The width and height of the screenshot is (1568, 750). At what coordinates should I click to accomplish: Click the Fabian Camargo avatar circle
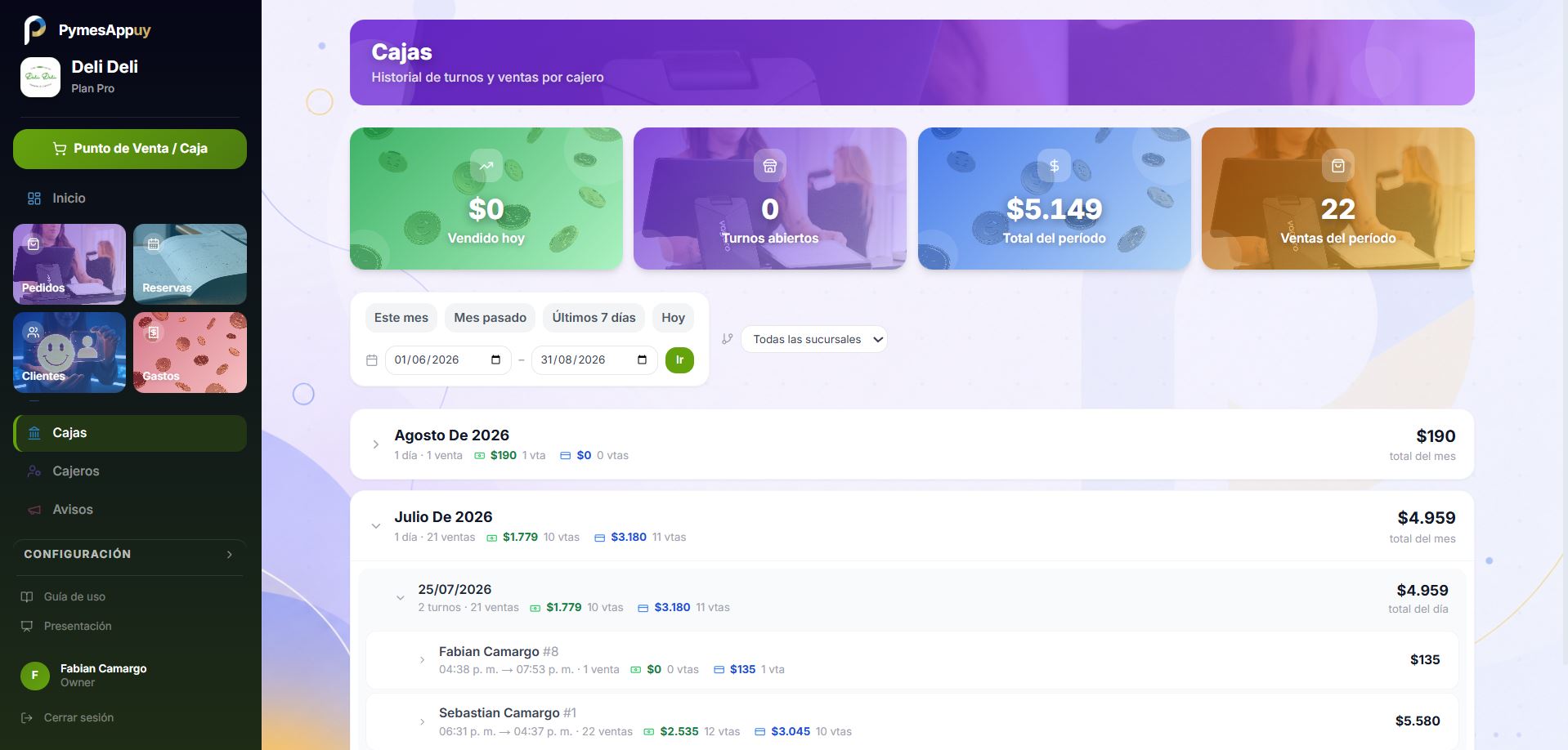point(35,676)
